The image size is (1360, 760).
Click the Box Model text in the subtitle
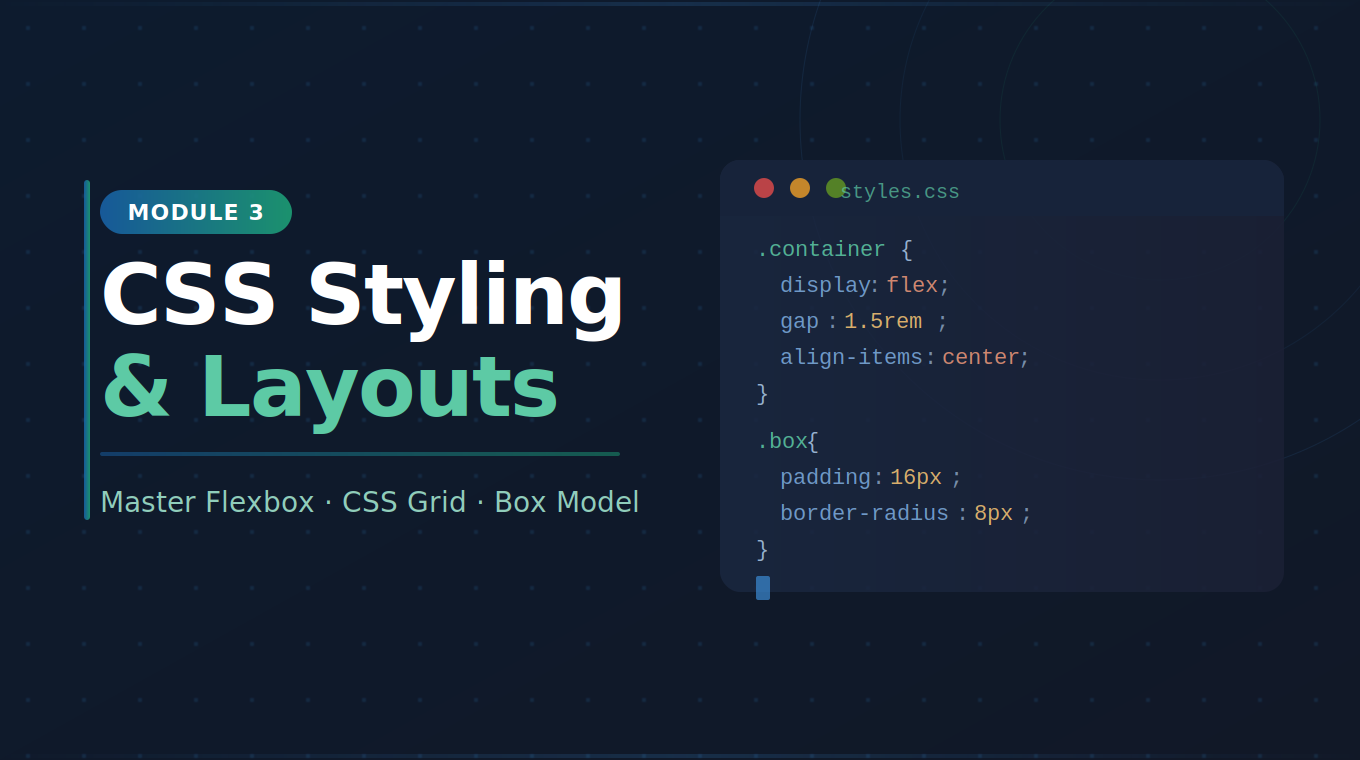tap(566, 501)
